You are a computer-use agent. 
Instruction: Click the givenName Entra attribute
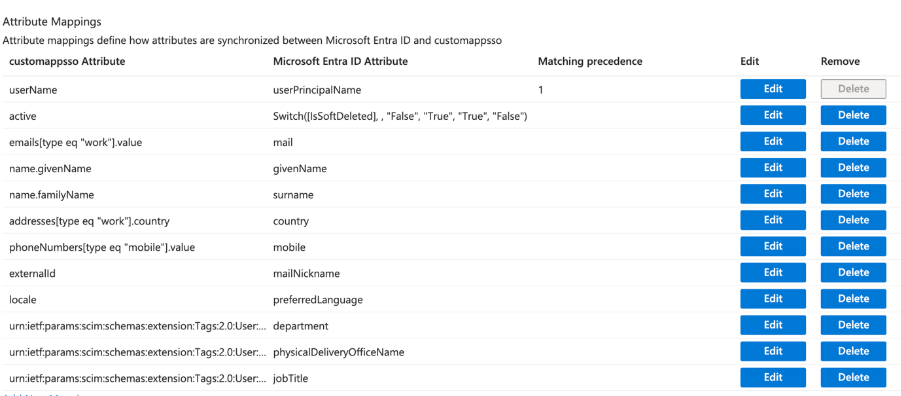300,168
